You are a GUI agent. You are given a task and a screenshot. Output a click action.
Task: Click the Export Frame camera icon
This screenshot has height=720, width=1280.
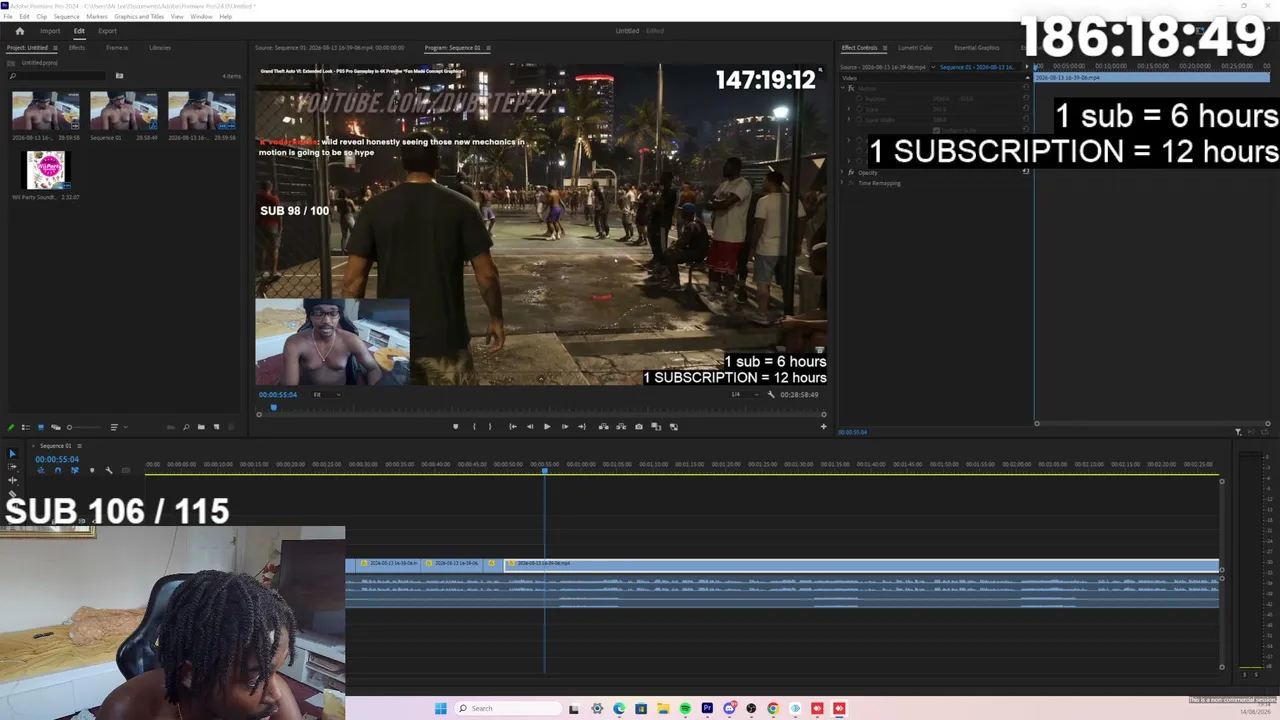point(639,427)
